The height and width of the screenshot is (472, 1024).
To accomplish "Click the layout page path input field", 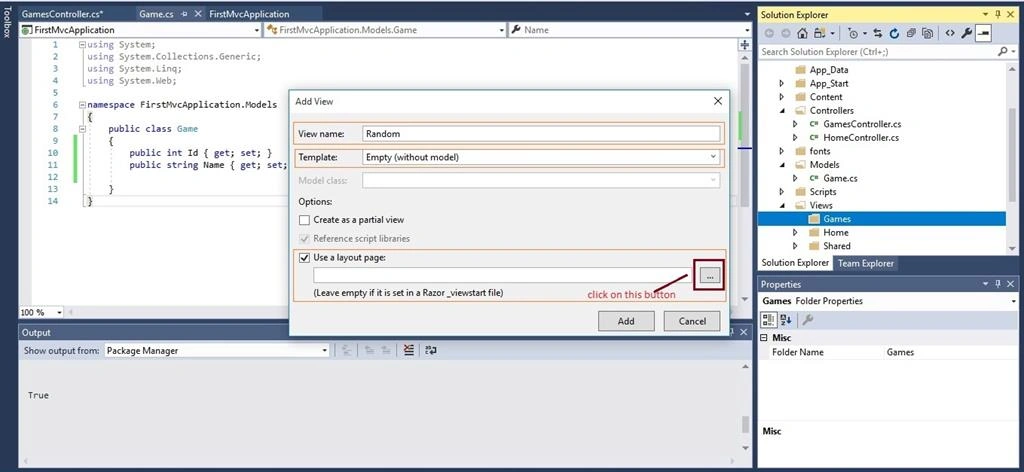I will (x=504, y=275).
